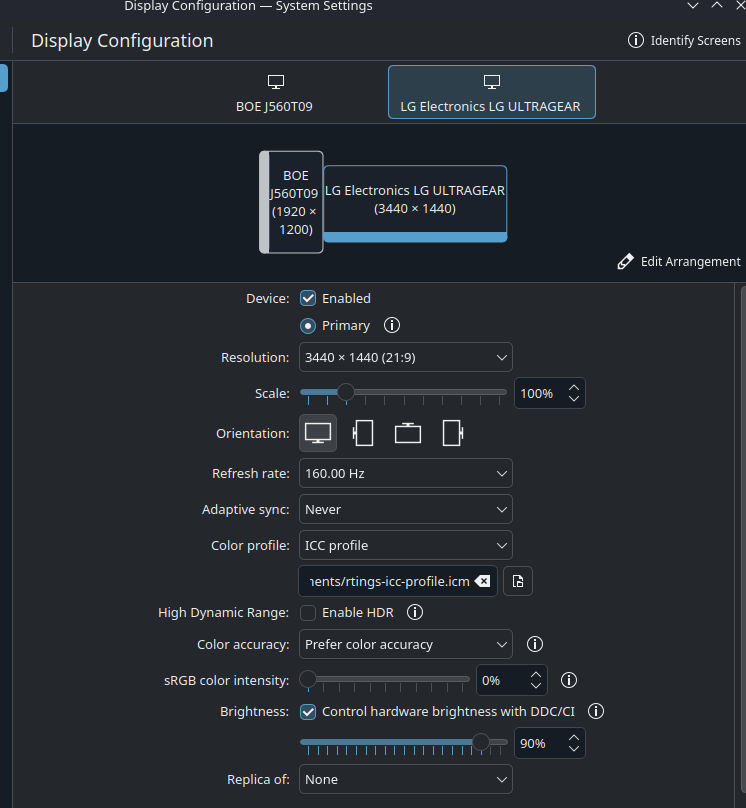Show info about Color accuracy
746x808 pixels.
[535, 644]
